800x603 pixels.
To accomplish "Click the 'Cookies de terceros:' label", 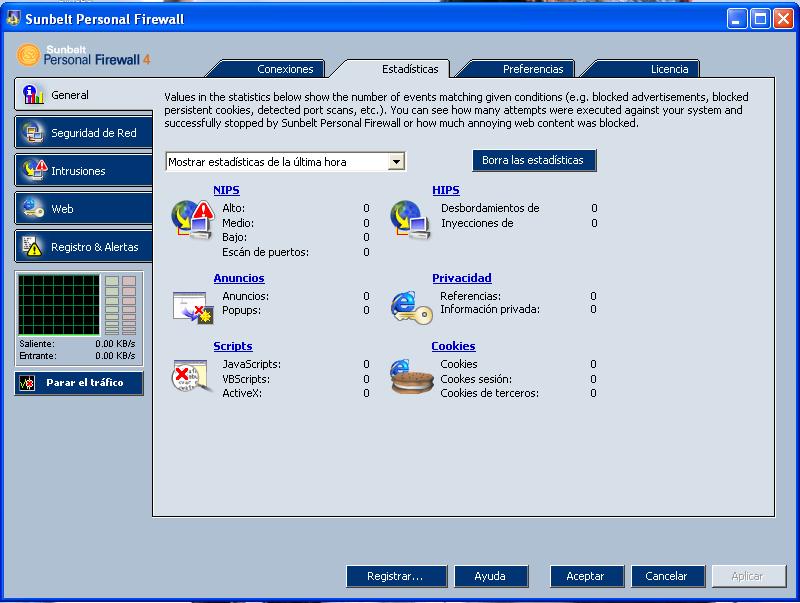I will (489, 393).
